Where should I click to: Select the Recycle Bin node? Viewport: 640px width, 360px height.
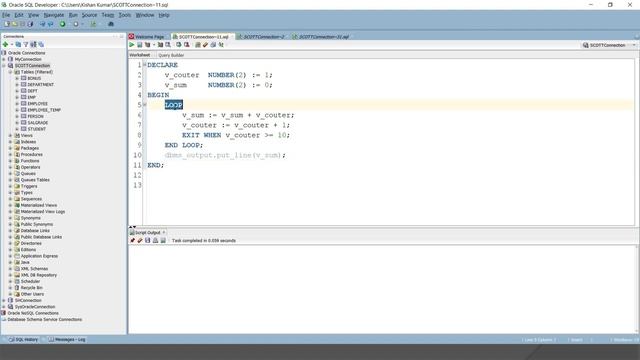[x=31, y=288]
